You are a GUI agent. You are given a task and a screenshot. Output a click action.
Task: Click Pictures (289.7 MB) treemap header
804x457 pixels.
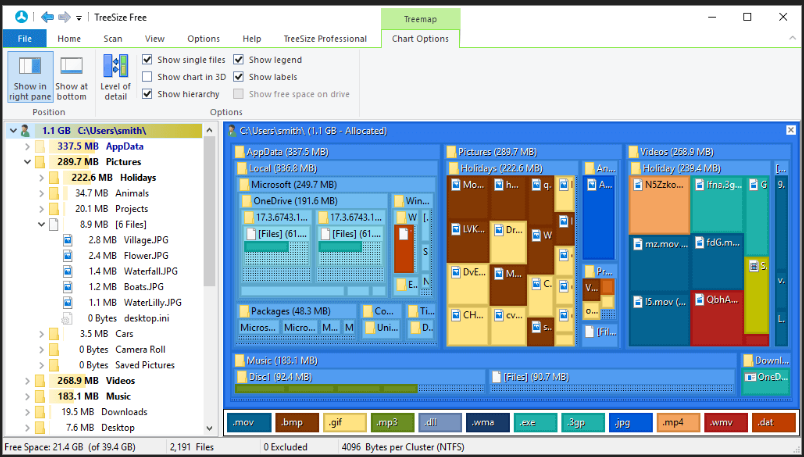pos(532,152)
